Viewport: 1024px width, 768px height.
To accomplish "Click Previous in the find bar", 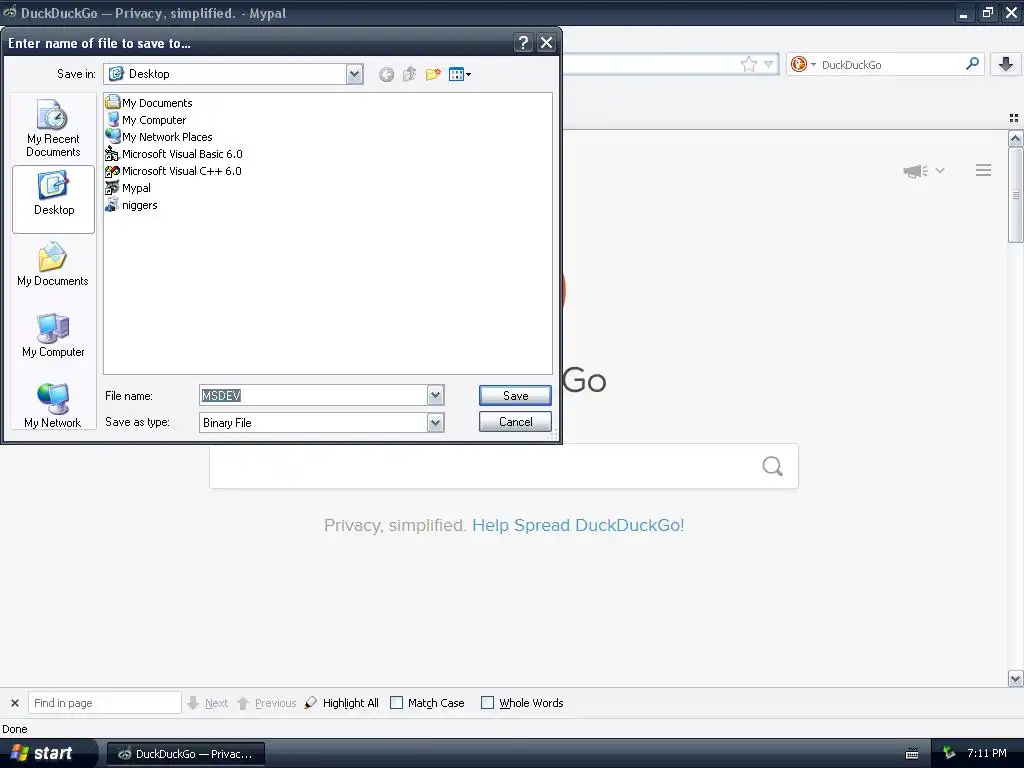I will pos(266,703).
